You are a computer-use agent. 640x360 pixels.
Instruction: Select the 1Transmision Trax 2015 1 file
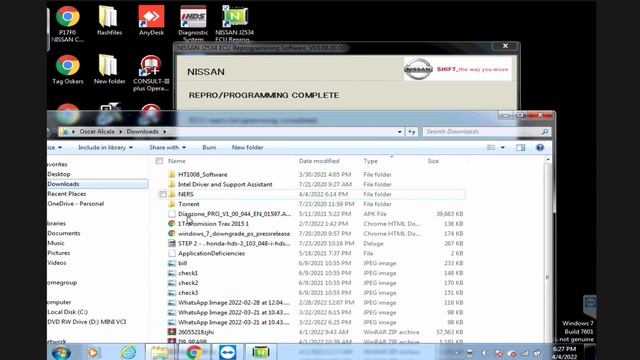[x=213, y=224]
